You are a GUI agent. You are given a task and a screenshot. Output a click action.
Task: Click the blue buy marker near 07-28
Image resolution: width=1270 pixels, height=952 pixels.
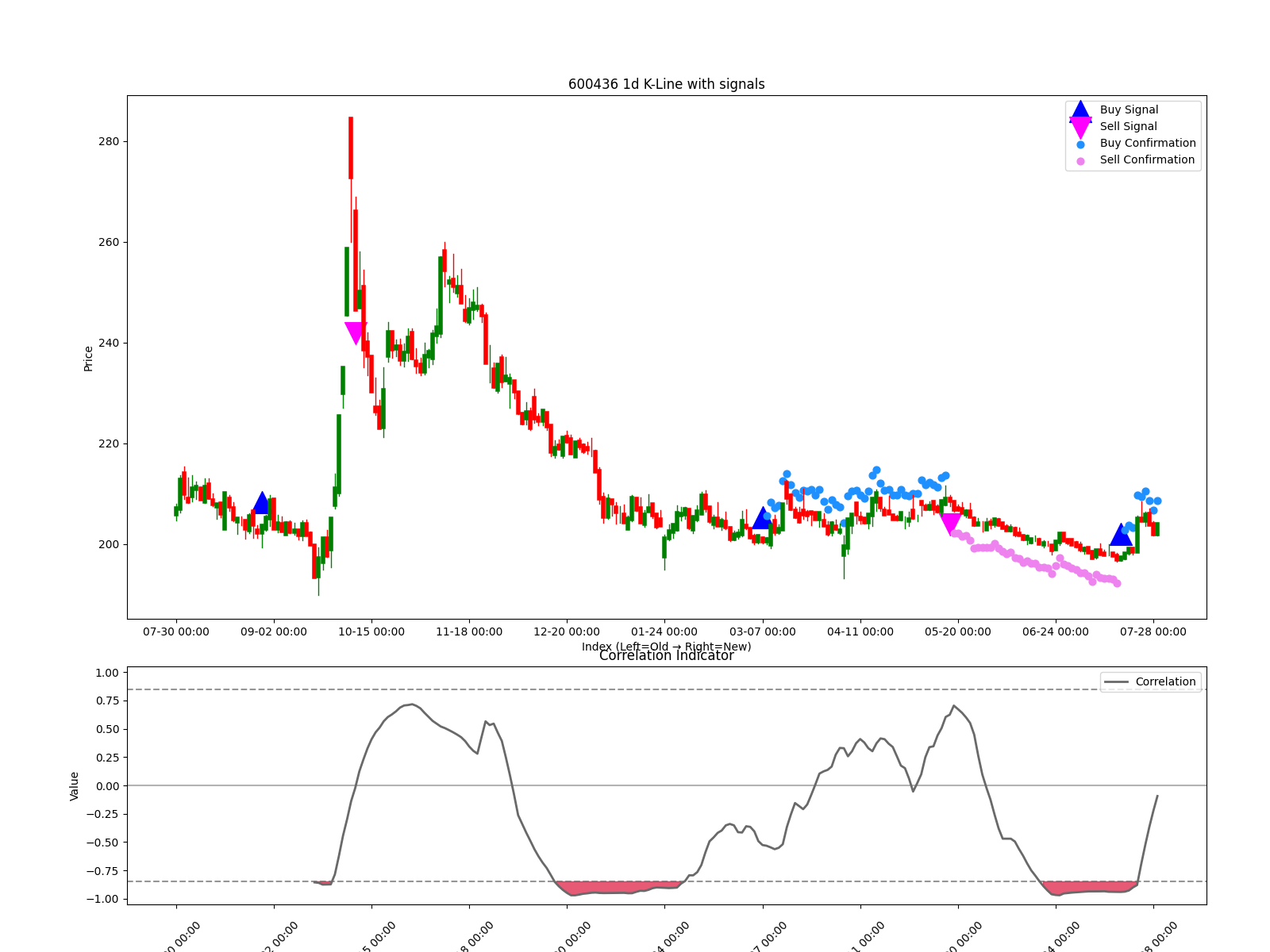tap(1121, 535)
